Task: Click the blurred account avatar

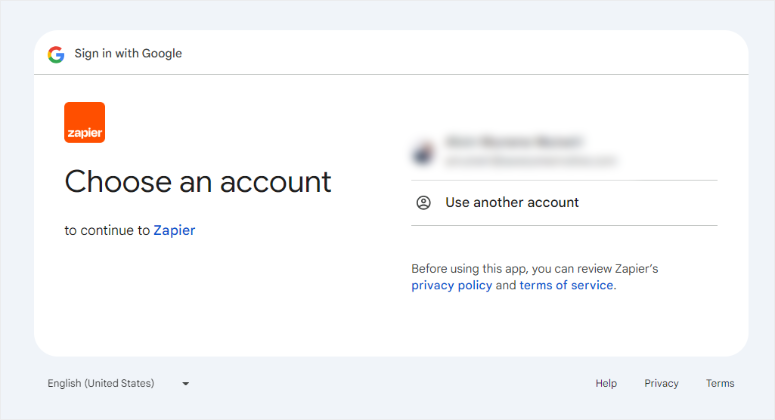Action: tap(423, 152)
